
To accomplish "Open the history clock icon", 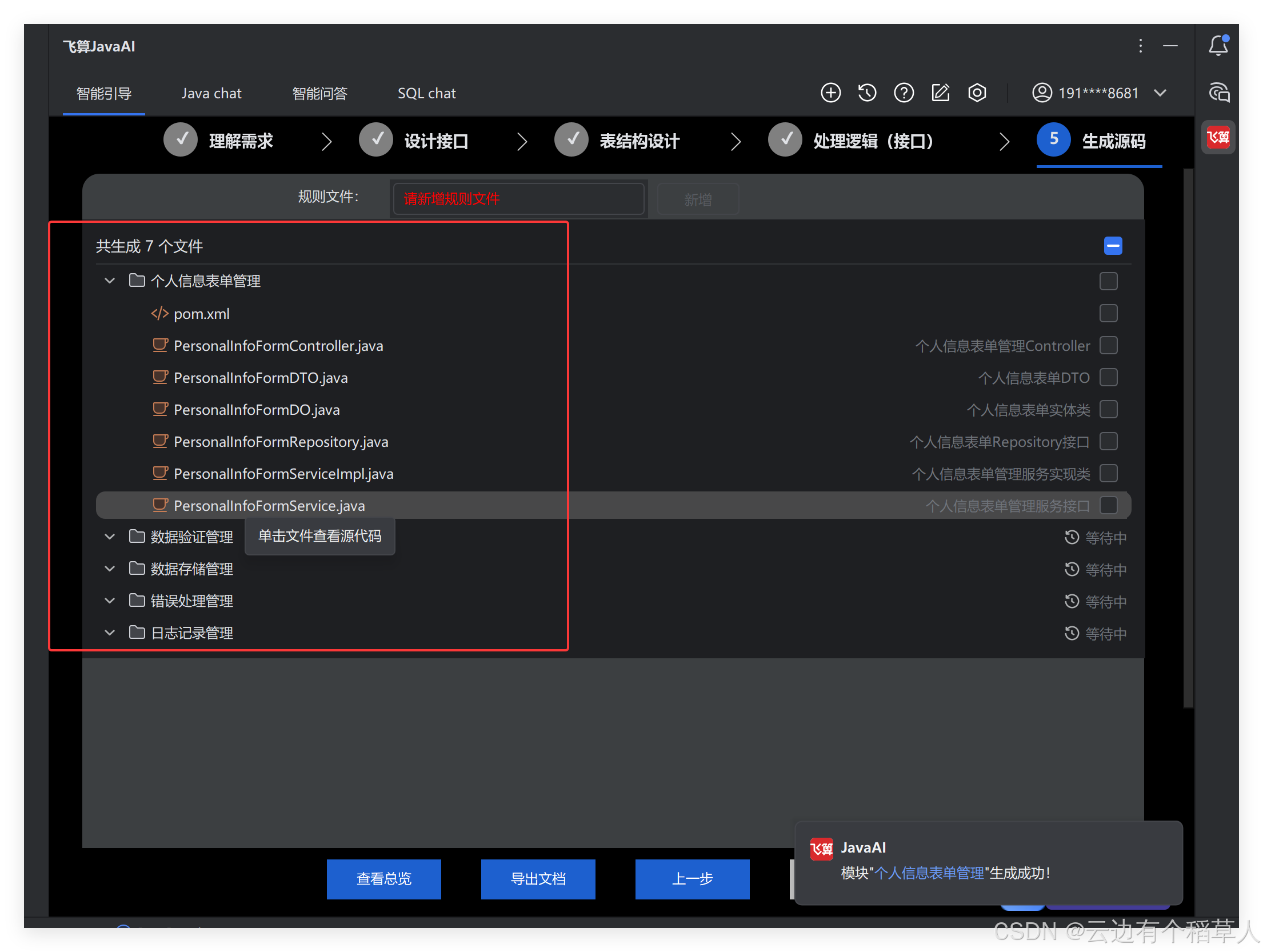I will (x=867, y=93).
